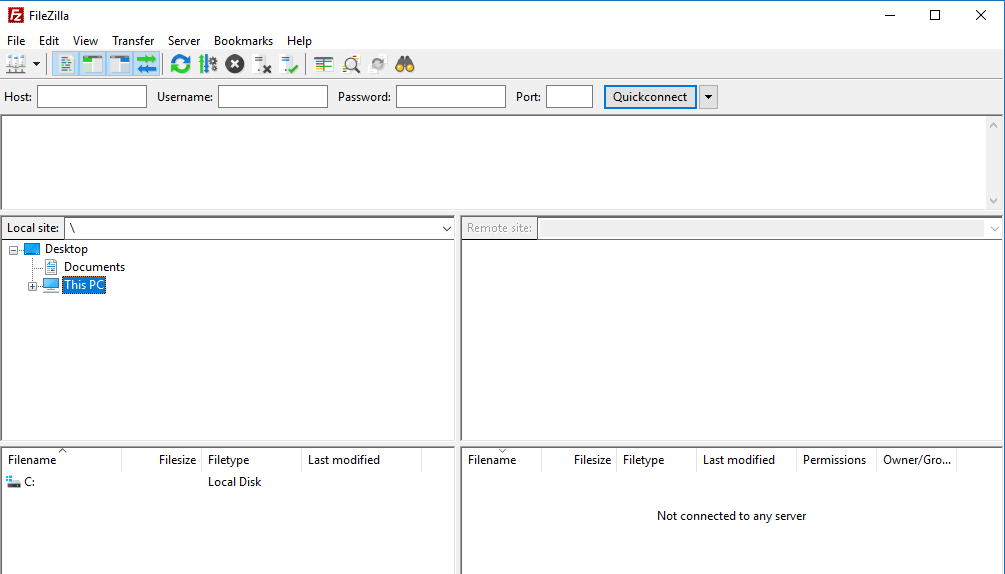This screenshot has width=1005, height=574.
Task: Open the Quickconnect history dropdown
Action: pyautogui.click(x=708, y=97)
